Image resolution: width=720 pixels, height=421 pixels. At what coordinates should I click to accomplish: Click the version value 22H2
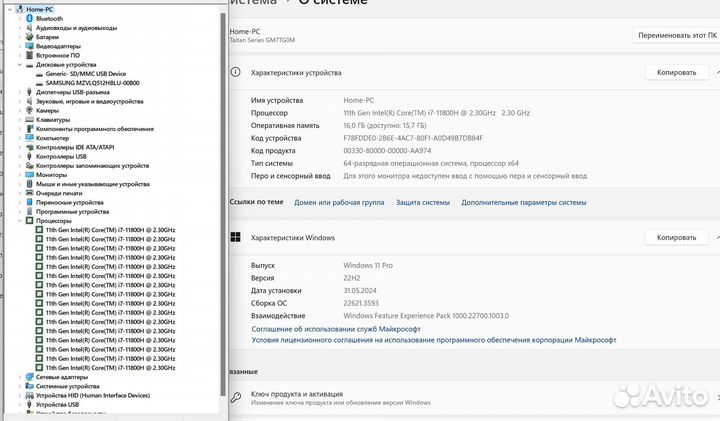click(x=352, y=278)
